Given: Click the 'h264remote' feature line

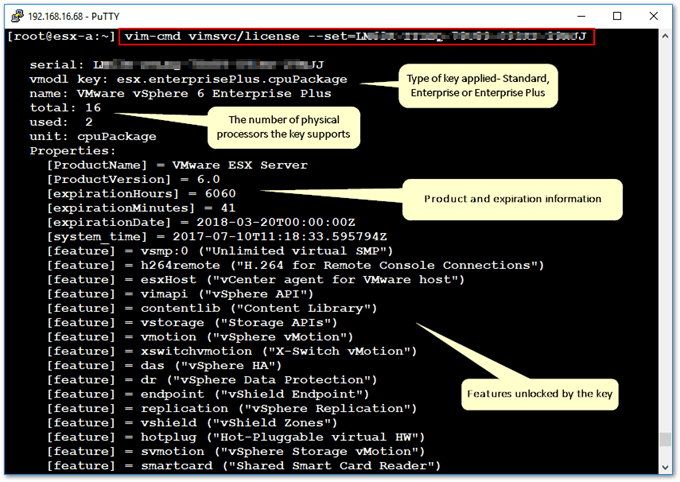Looking at the screenshot, I should (295, 266).
